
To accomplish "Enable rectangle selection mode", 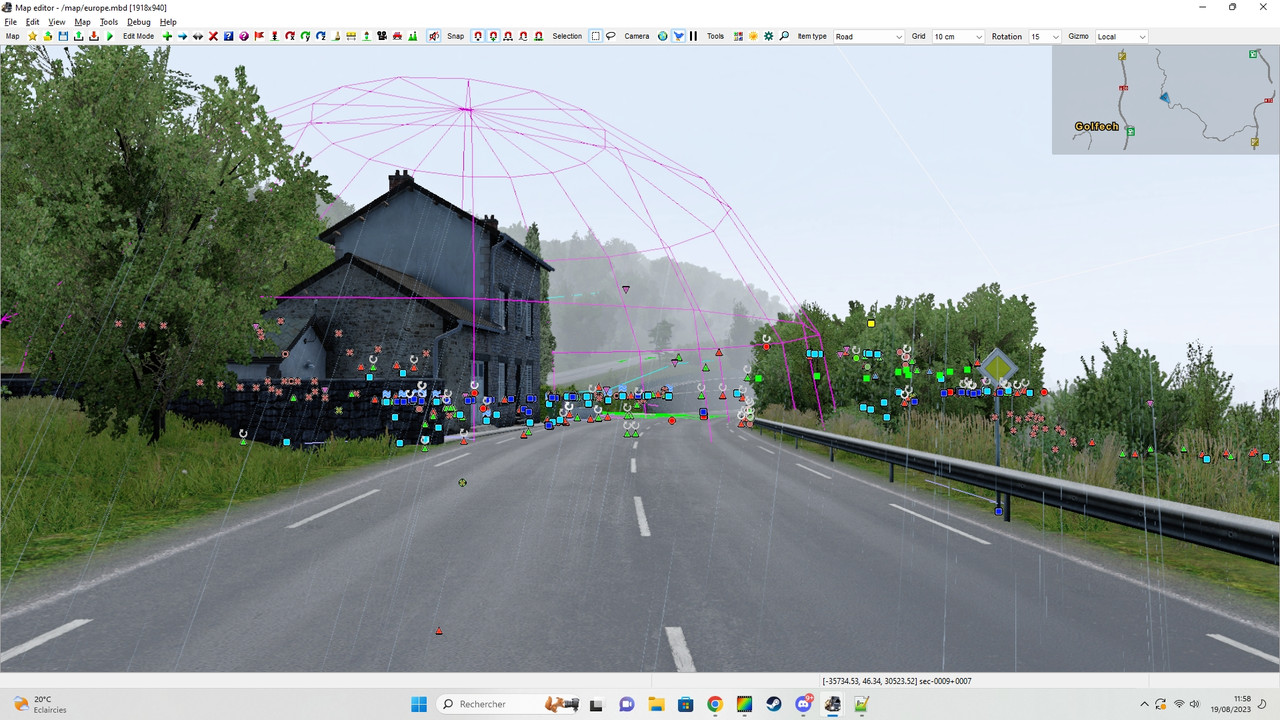I will (596, 36).
